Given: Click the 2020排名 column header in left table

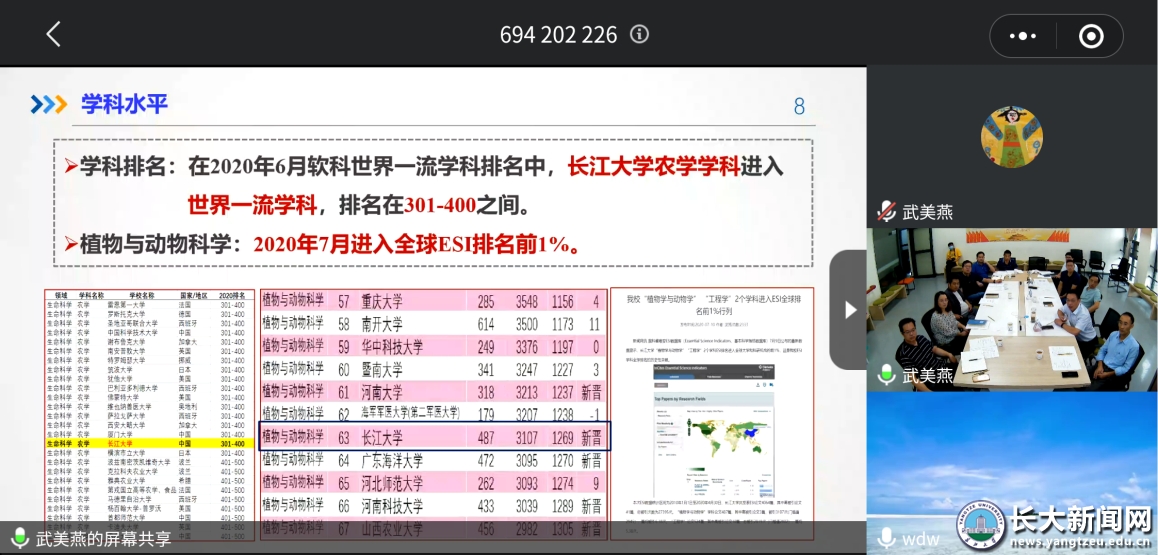Looking at the screenshot, I should (234, 295).
